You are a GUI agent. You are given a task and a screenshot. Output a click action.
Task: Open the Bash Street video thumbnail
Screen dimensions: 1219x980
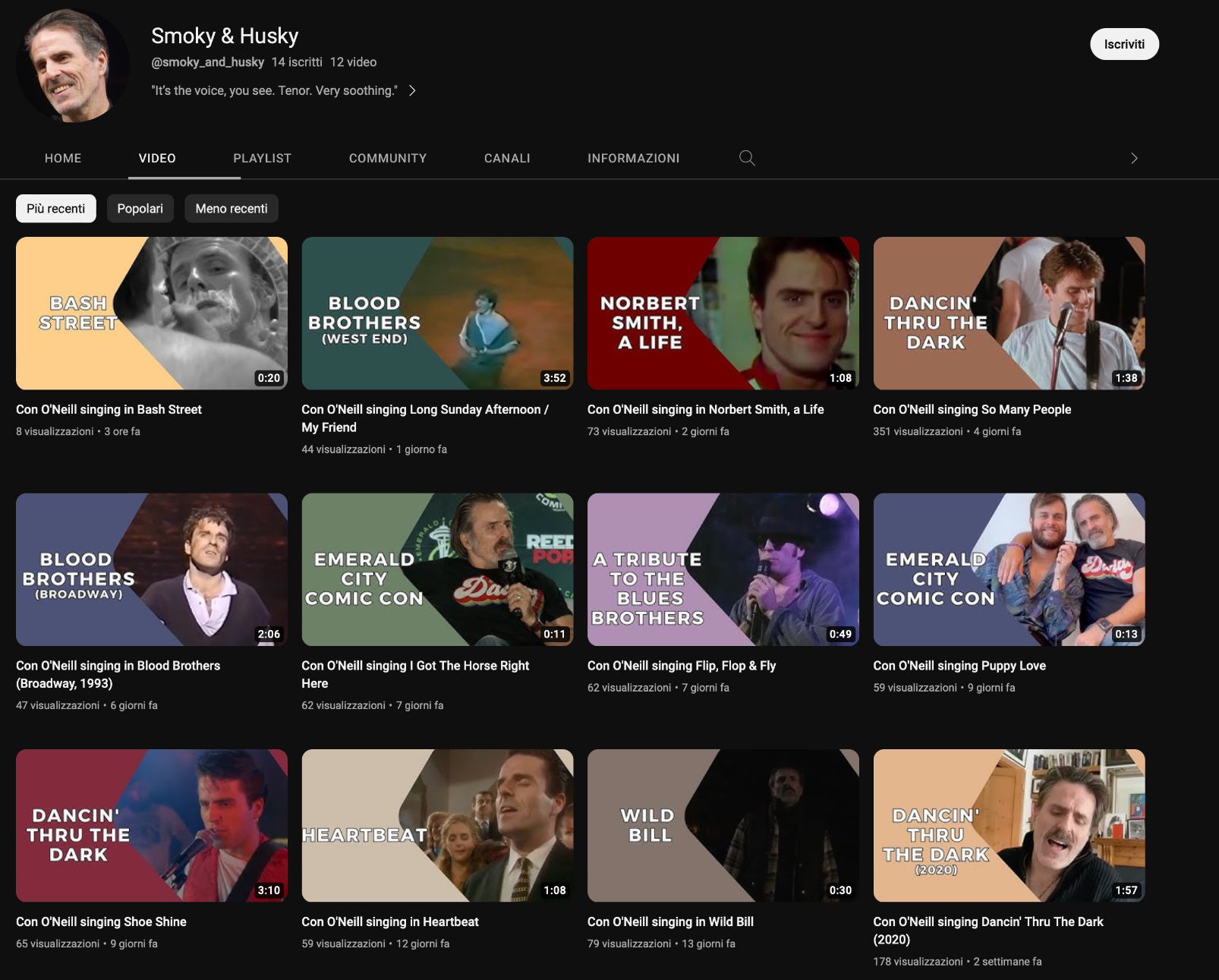[x=152, y=313]
